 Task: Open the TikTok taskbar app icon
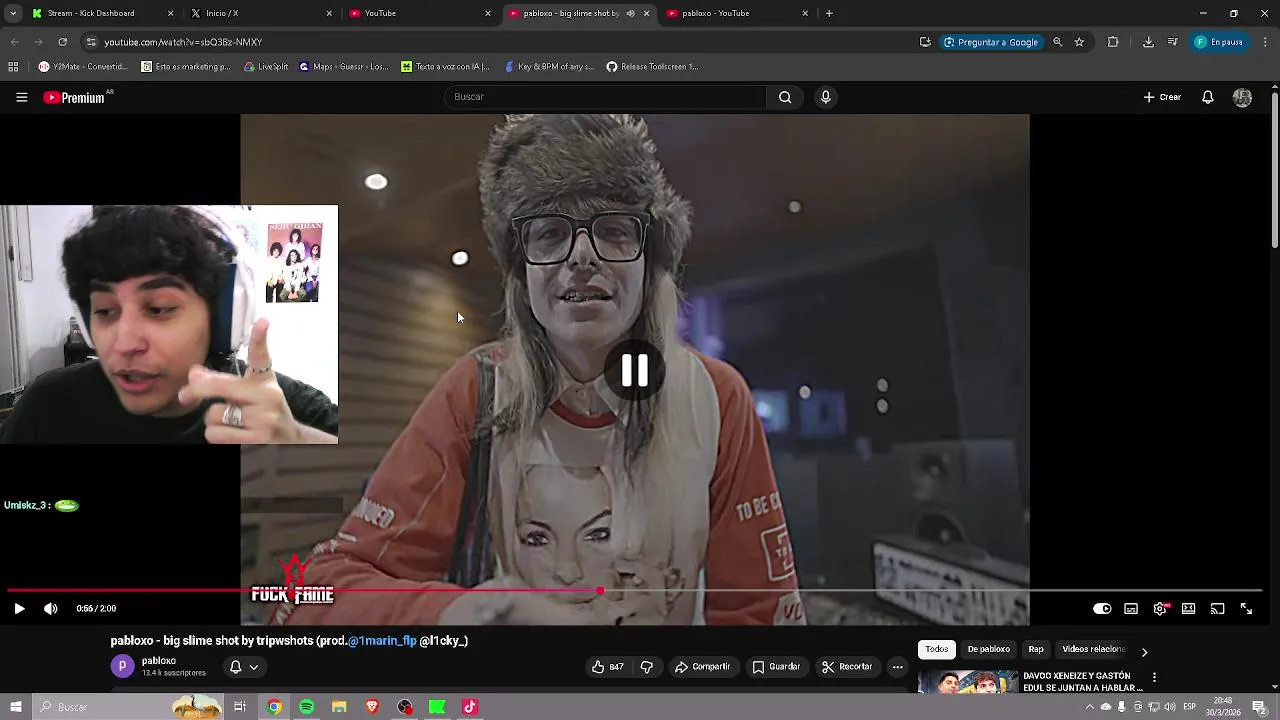click(x=470, y=707)
